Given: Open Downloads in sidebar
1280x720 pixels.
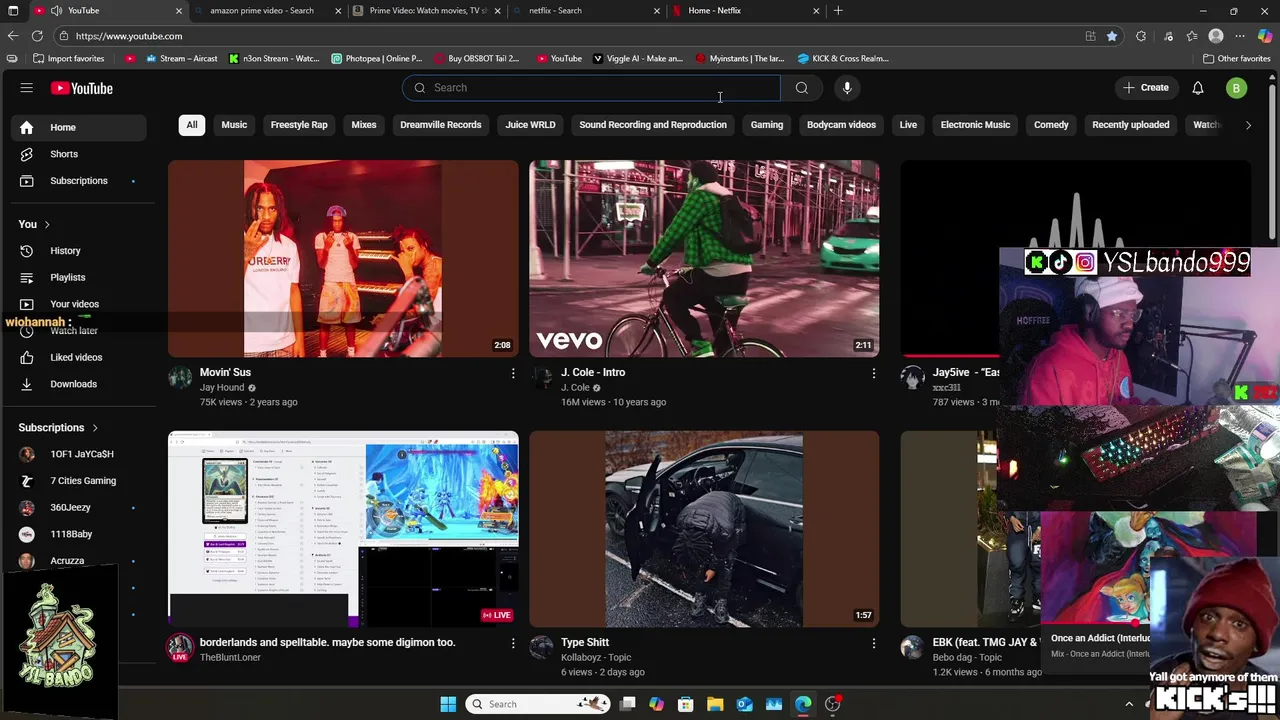Looking at the screenshot, I should [x=78, y=384].
